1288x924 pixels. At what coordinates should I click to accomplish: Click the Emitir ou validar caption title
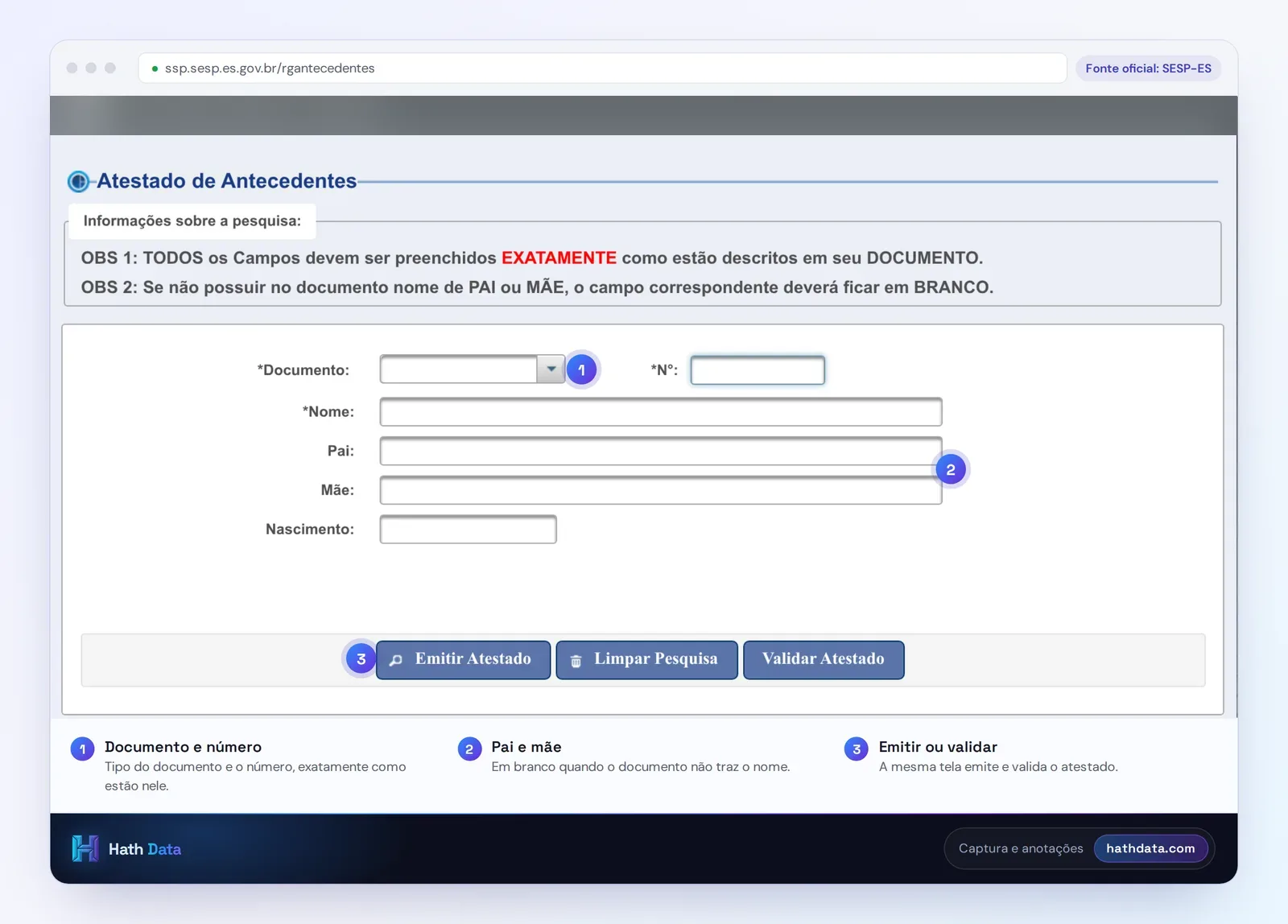click(x=938, y=747)
